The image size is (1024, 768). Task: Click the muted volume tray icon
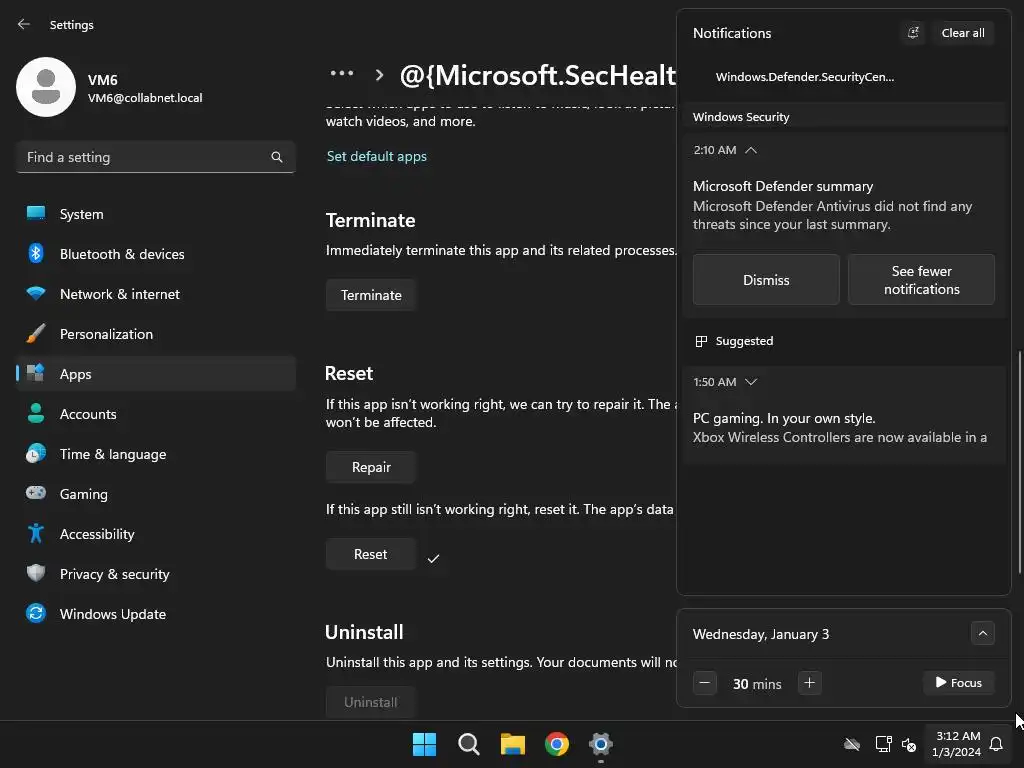(x=908, y=744)
